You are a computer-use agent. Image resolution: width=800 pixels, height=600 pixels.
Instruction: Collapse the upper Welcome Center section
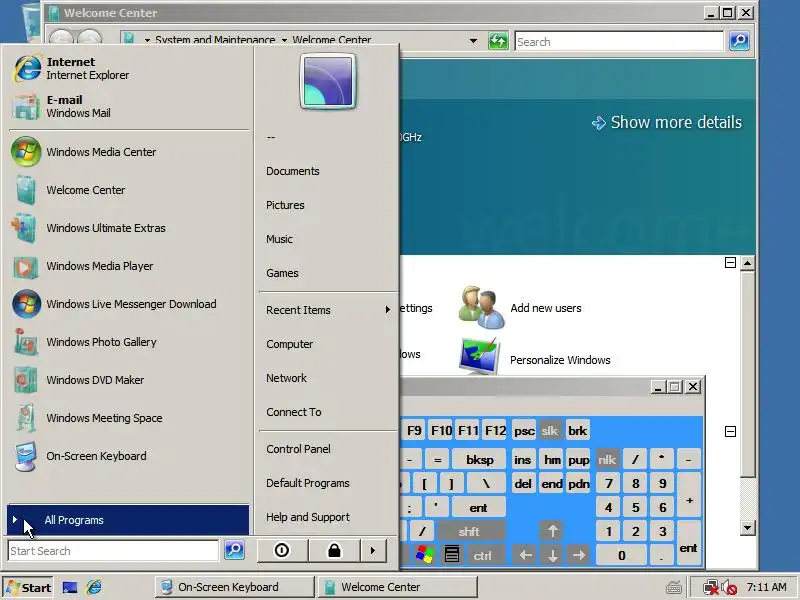[730, 262]
